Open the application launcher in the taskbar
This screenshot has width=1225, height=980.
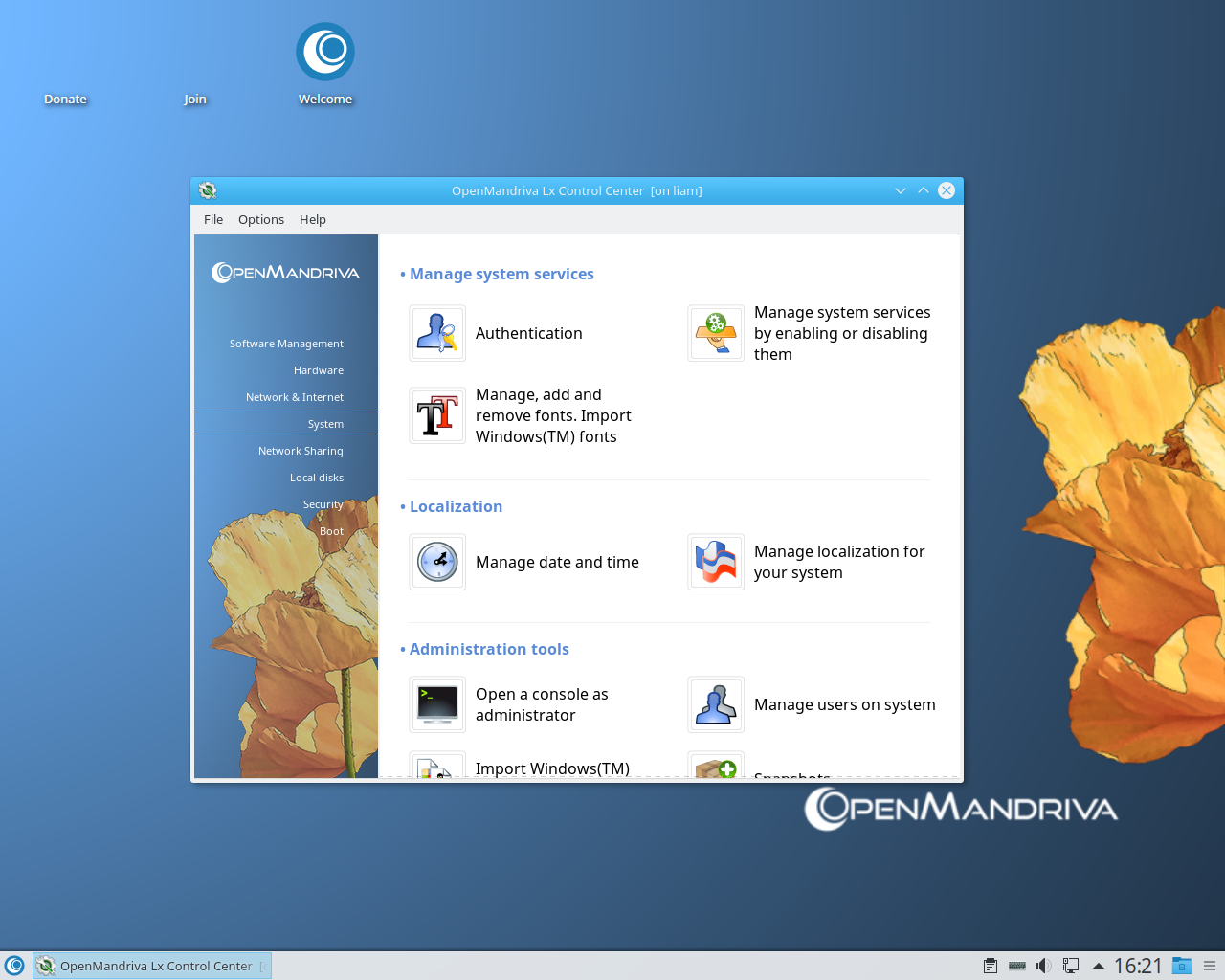(x=14, y=966)
